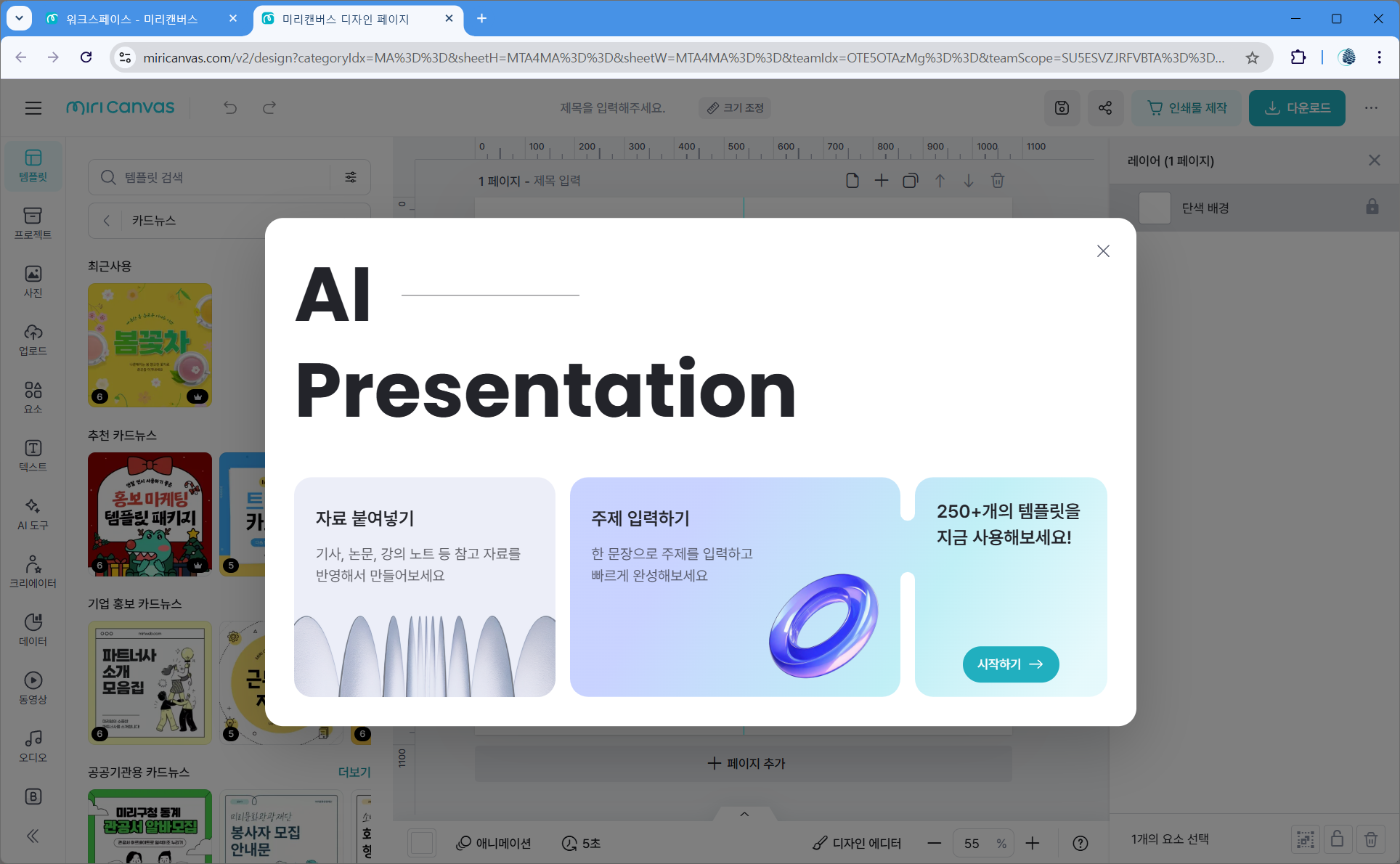Open the 요소 elements panel
This screenshot has height=864, width=1400.
coord(33,397)
